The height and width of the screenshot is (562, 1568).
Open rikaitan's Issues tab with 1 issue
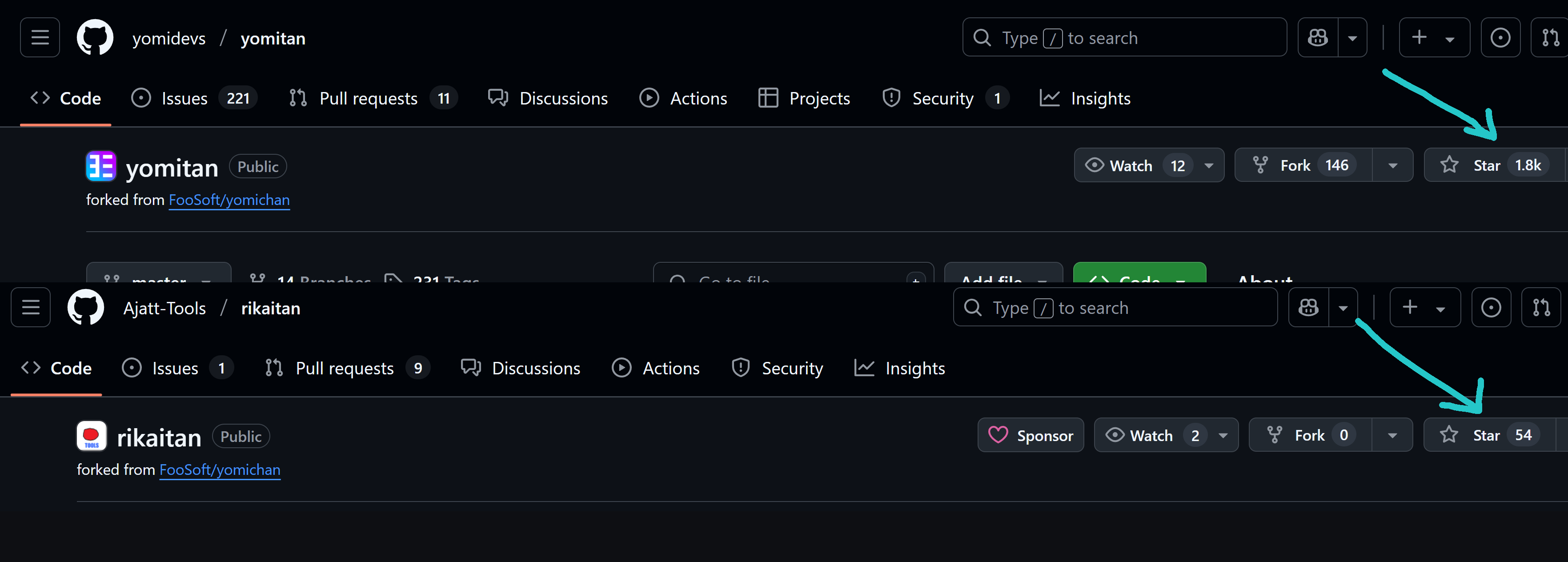coord(178,368)
